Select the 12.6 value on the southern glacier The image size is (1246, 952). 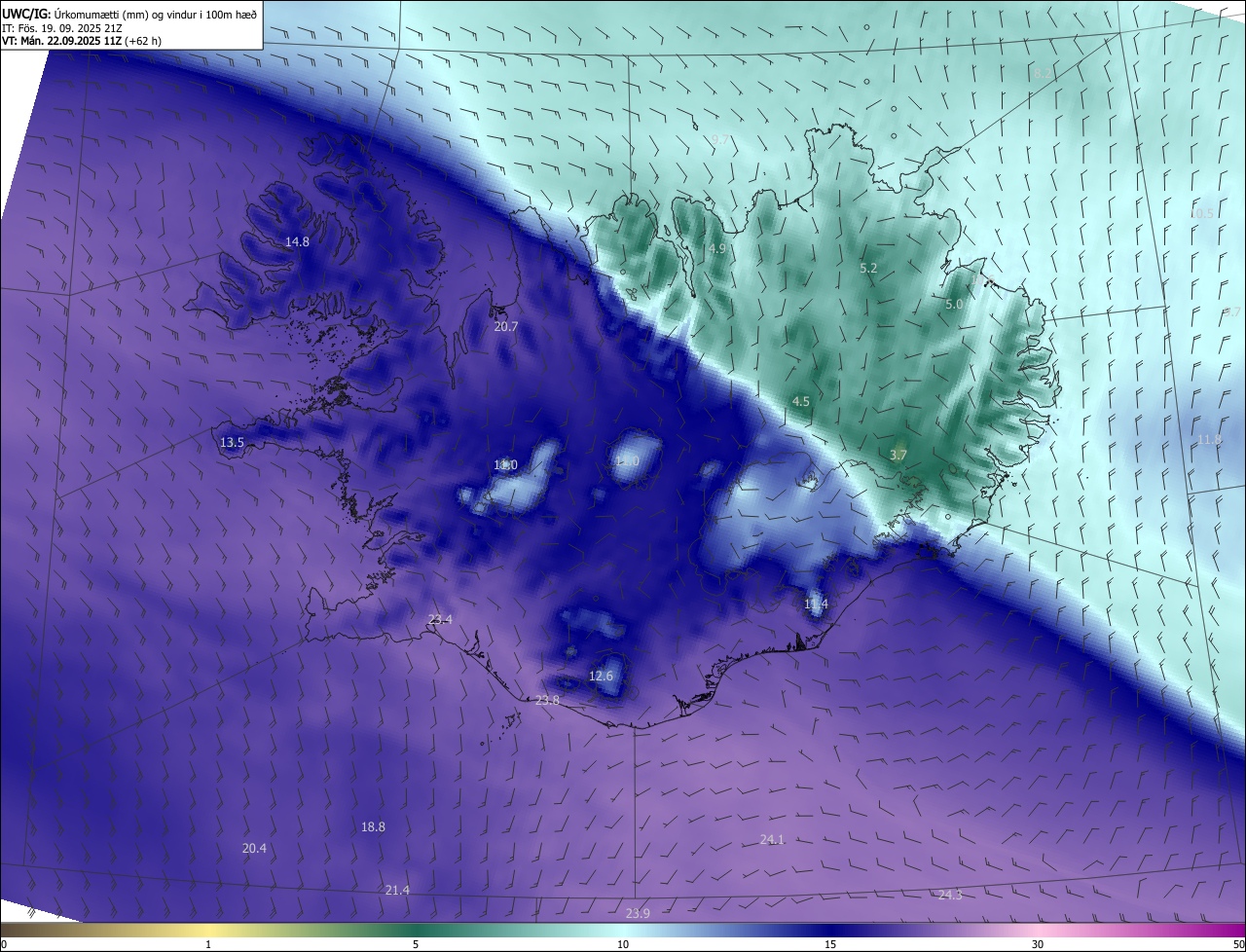pos(602,676)
